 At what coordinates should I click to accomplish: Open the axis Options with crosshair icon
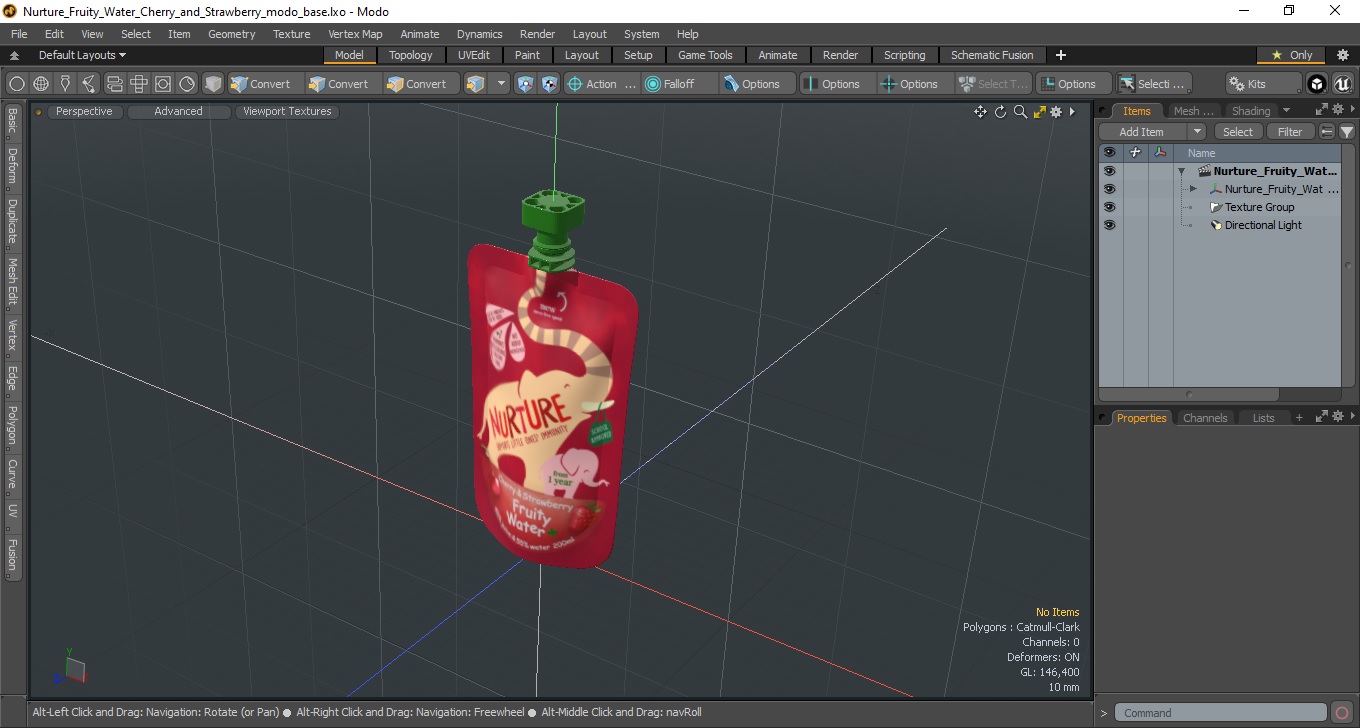tap(916, 84)
